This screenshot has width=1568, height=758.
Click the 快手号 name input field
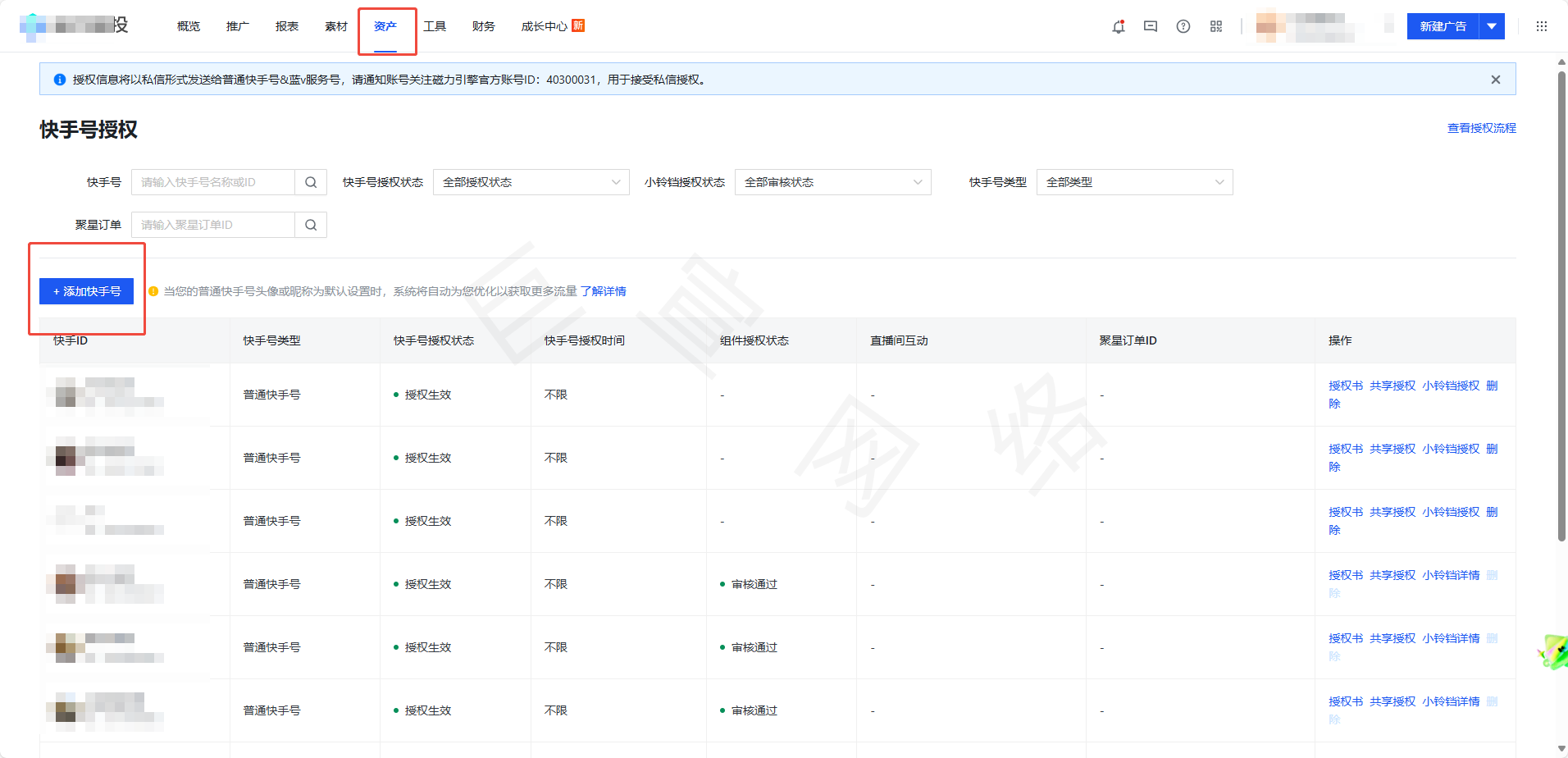213,182
